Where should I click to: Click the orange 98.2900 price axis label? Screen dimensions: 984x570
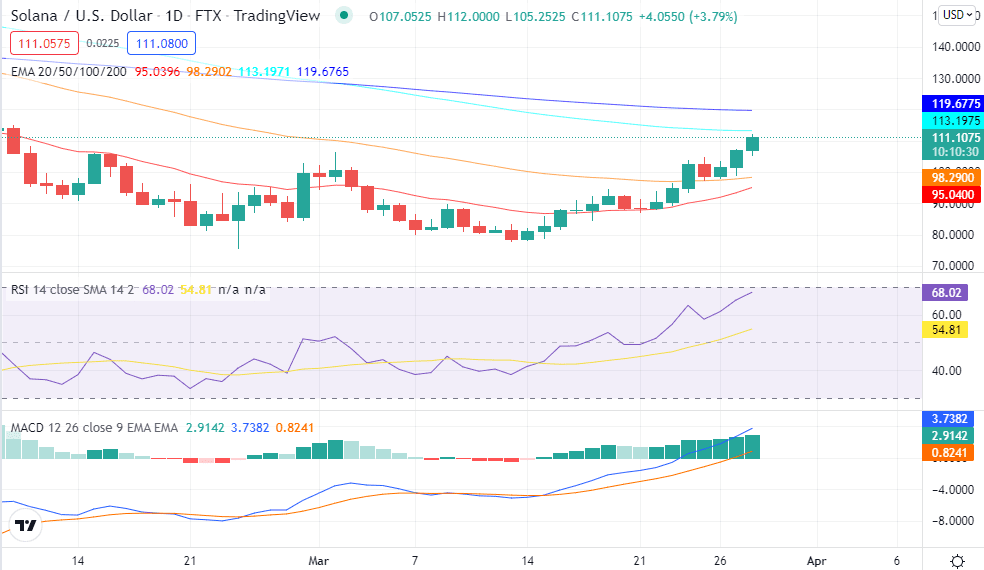click(x=953, y=178)
